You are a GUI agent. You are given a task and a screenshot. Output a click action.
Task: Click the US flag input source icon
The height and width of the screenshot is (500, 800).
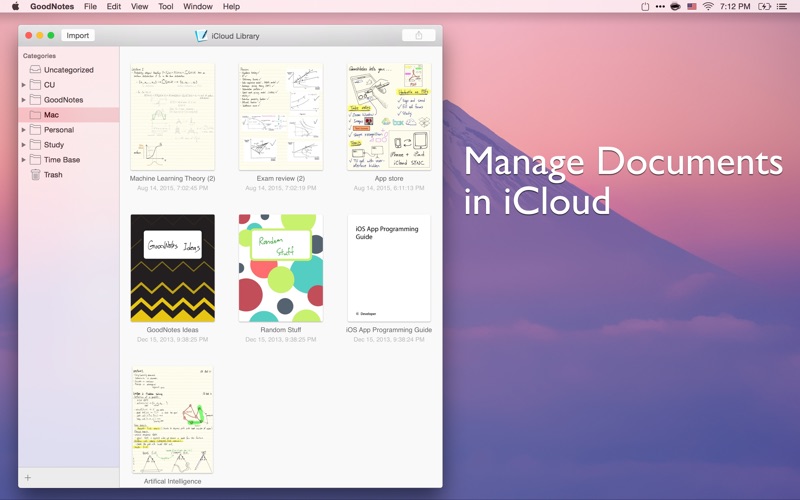[x=691, y=6]
